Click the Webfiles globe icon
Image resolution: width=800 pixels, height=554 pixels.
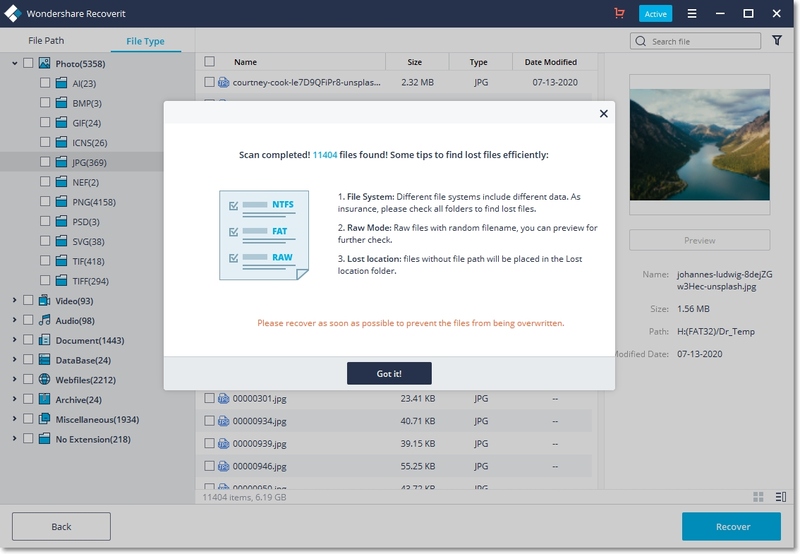point(44,379)
